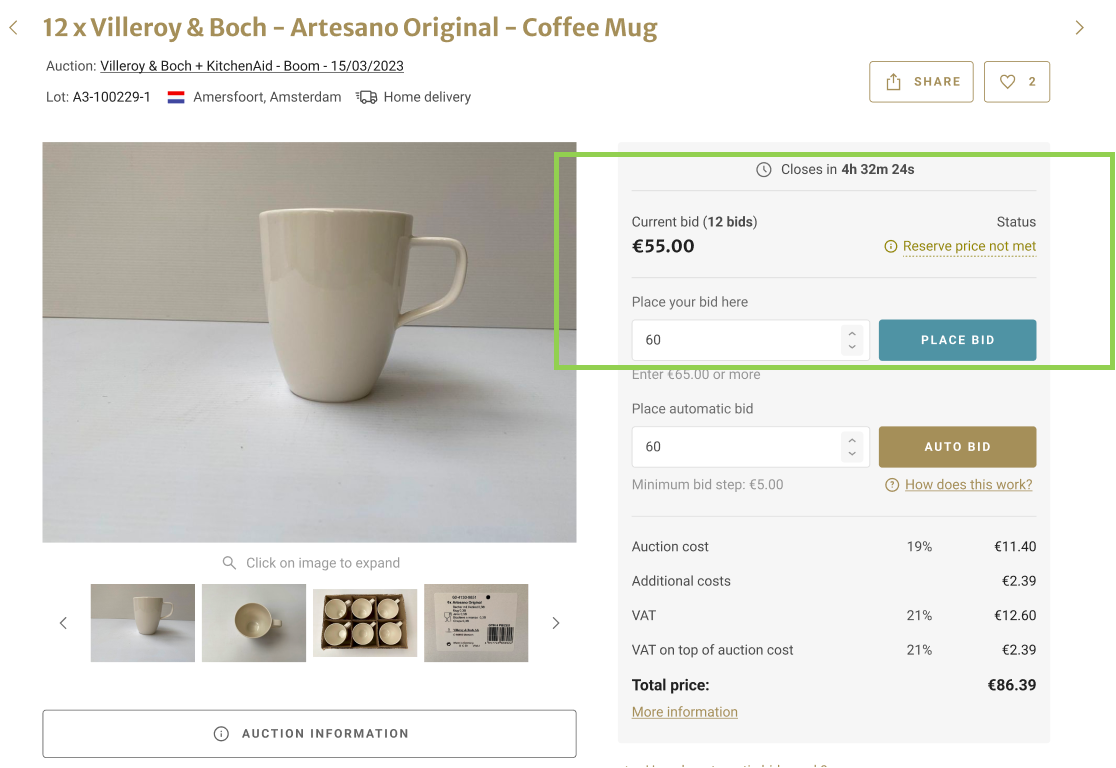Click the magnifier icon to expand image
Viewport: 1116px width, 768px height.
coord(230,563)
